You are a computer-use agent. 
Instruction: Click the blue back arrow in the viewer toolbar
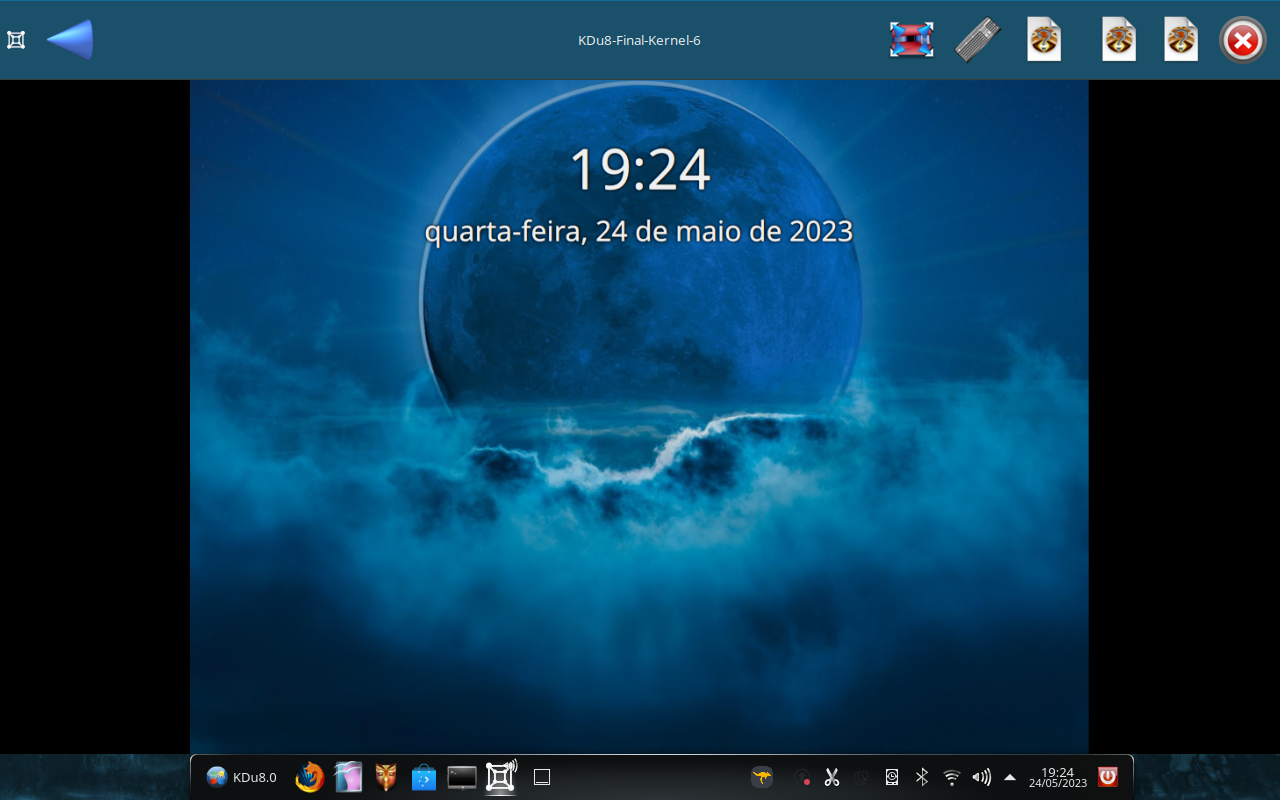70,40
